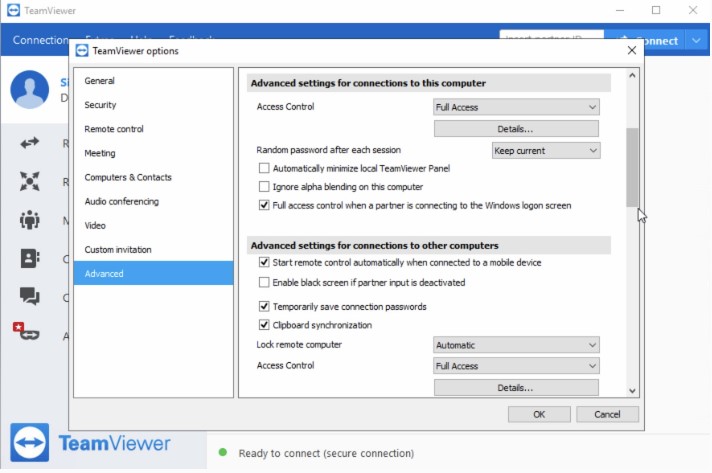
Task: Click the user profile avatar
Action: [30, 89]
